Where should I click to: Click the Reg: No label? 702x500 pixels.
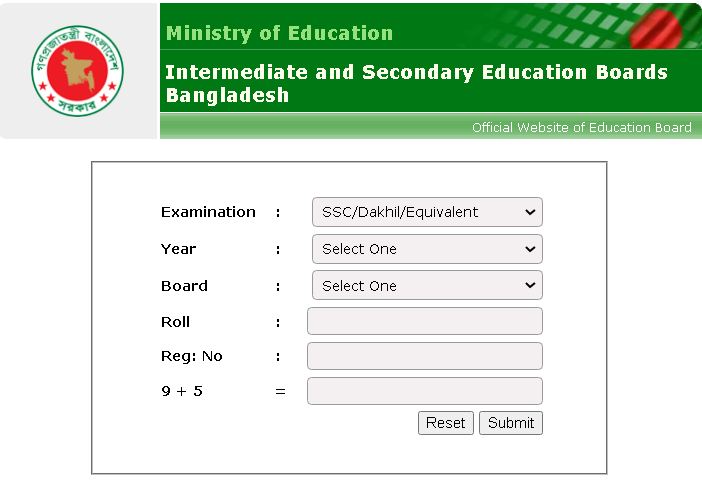coord(191,356)
